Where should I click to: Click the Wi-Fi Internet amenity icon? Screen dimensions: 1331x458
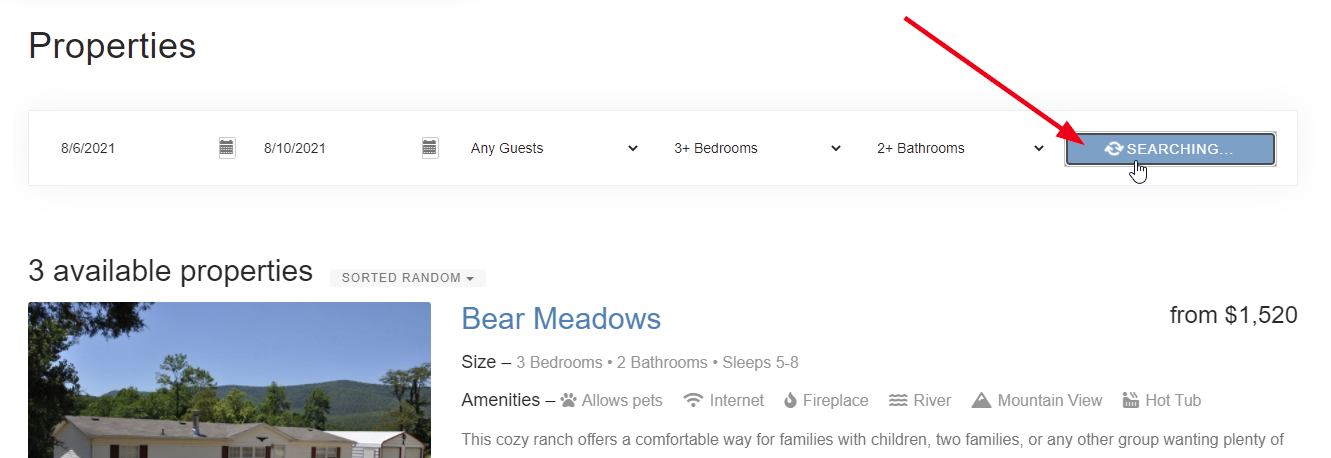pos(692,401)
